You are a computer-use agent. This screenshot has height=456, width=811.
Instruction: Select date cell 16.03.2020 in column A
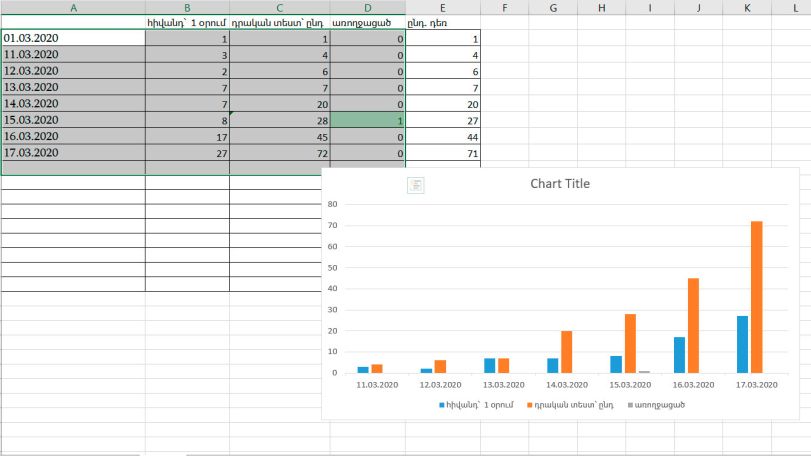click(73, 136)
